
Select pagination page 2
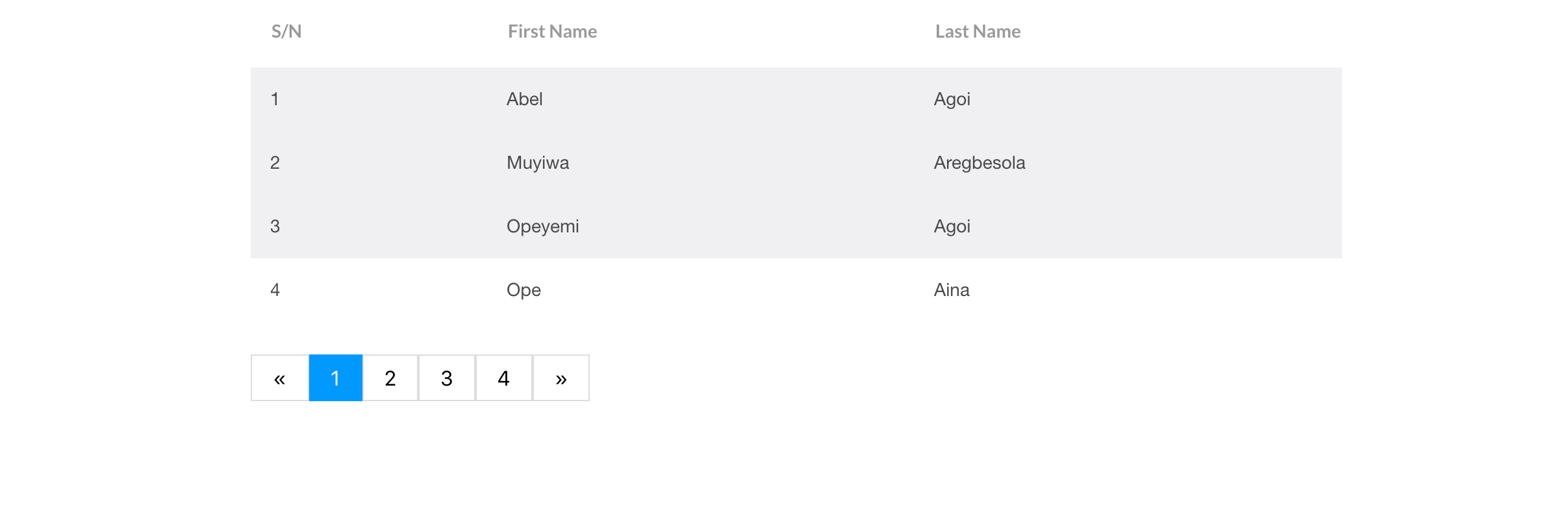(x=390, y=377)
